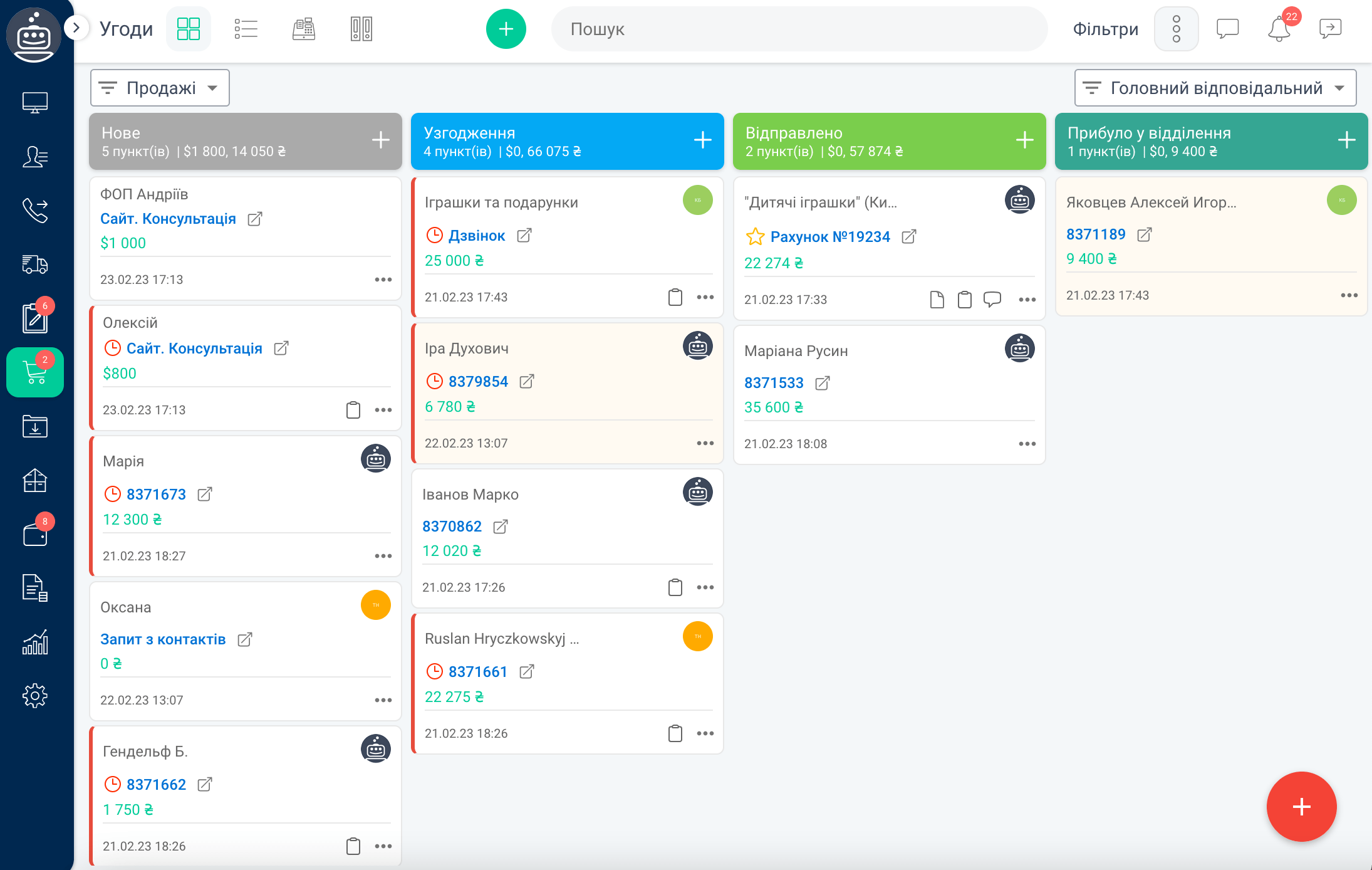
Task: Open more options vertical dots near Фільтри
Action: point(1176,29)
